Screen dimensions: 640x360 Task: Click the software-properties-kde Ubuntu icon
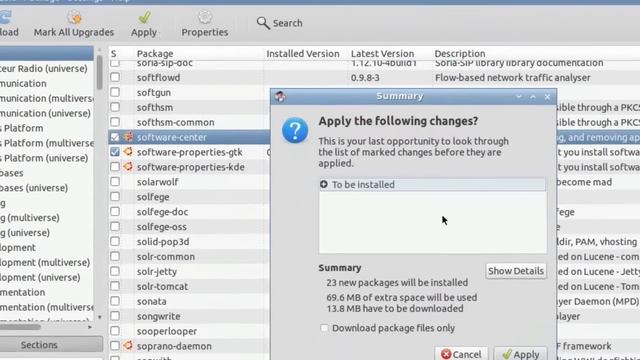click(x=128, y=167)
